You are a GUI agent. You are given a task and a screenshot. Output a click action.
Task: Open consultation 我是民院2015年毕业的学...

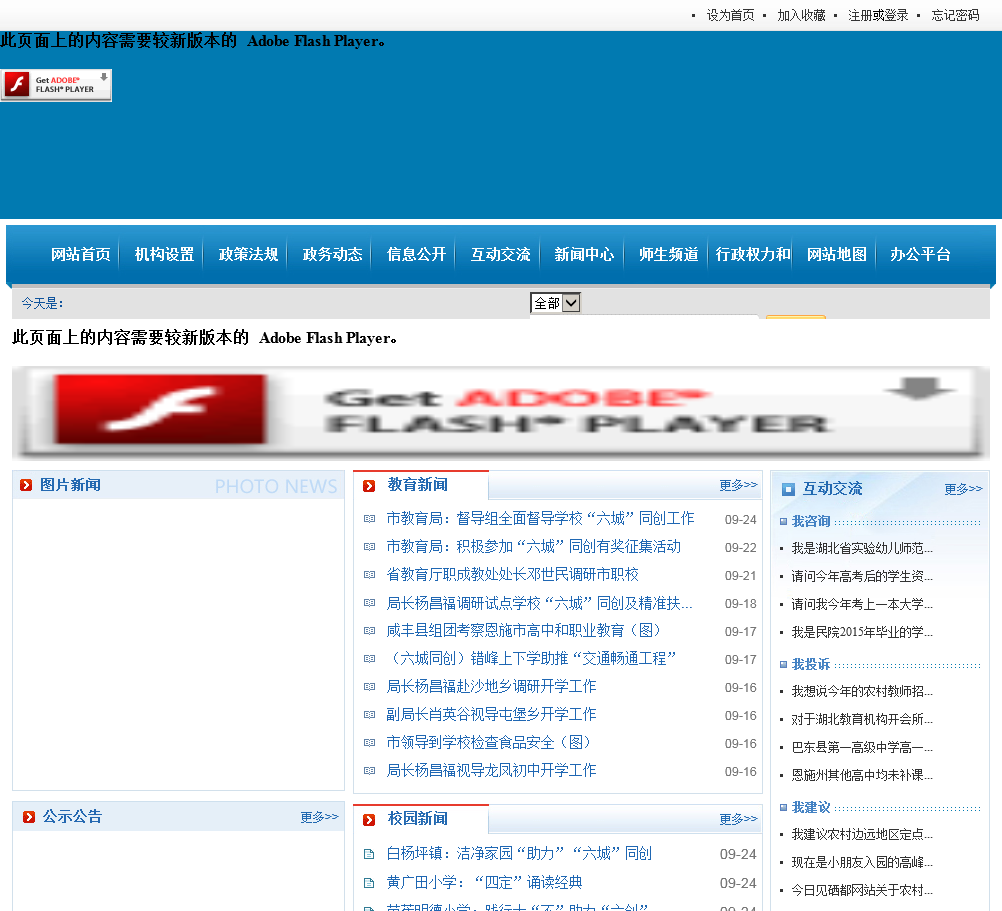pos(862,632)
